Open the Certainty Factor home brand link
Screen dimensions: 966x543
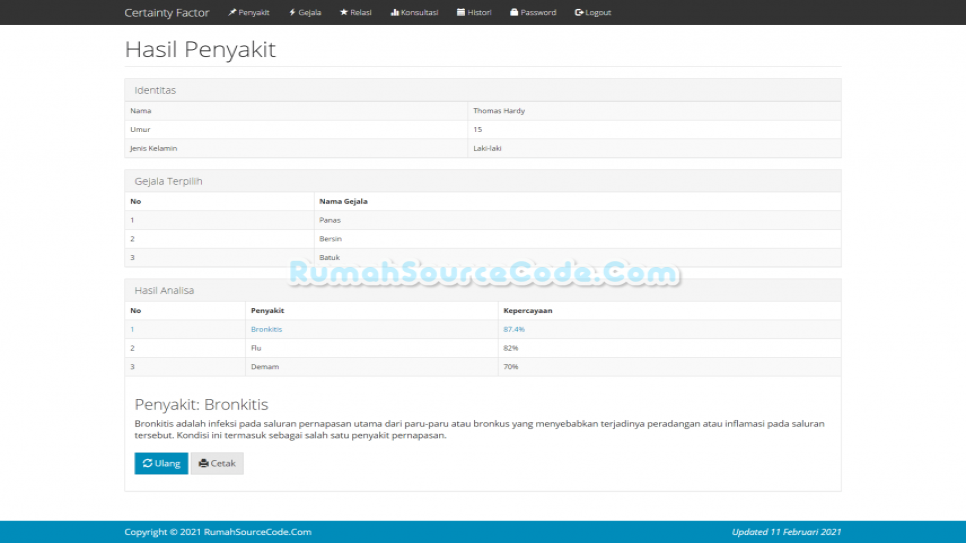[x=166, y=12]
